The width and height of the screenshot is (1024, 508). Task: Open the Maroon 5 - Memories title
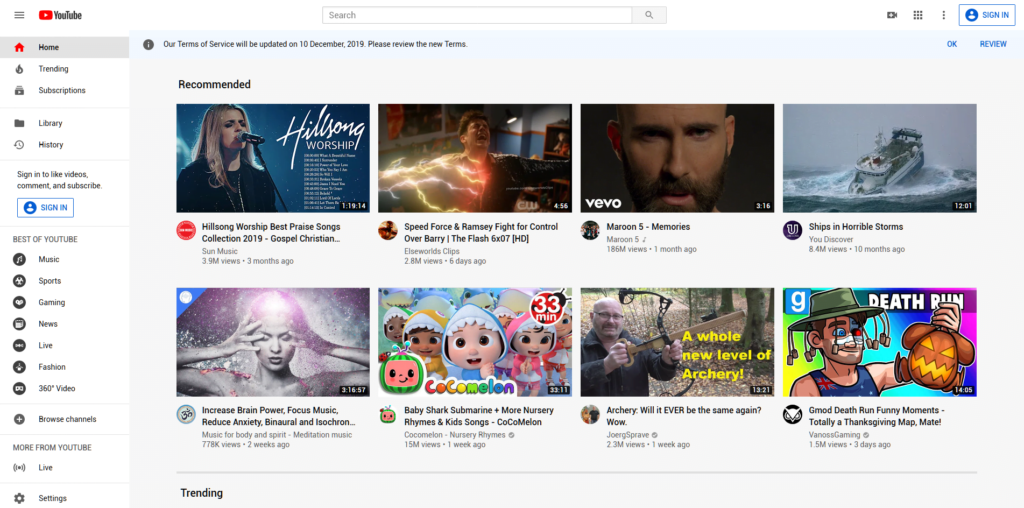(648, 227)
